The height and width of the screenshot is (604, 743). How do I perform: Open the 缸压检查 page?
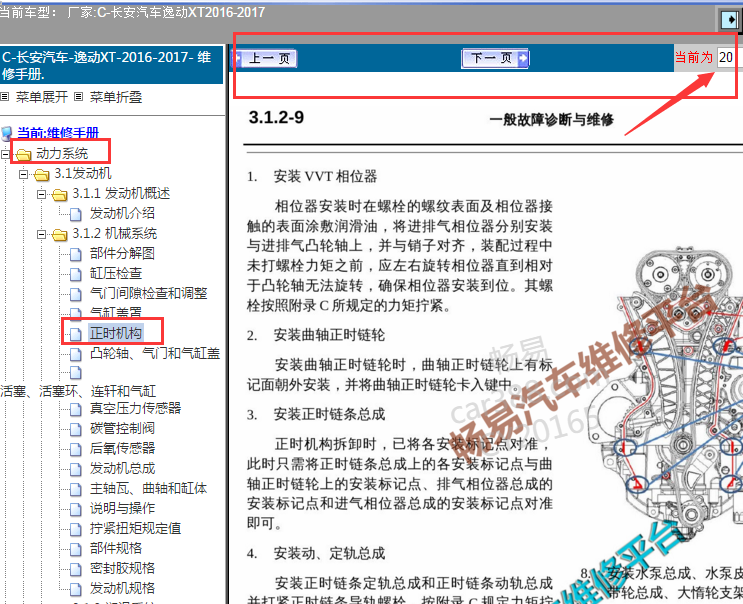116,273
